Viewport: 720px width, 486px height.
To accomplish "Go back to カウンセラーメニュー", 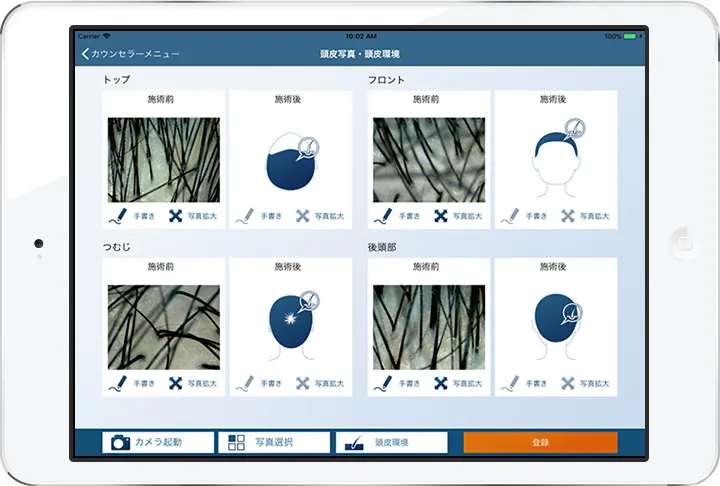I will pyautogui.click(x=130, y=53).
